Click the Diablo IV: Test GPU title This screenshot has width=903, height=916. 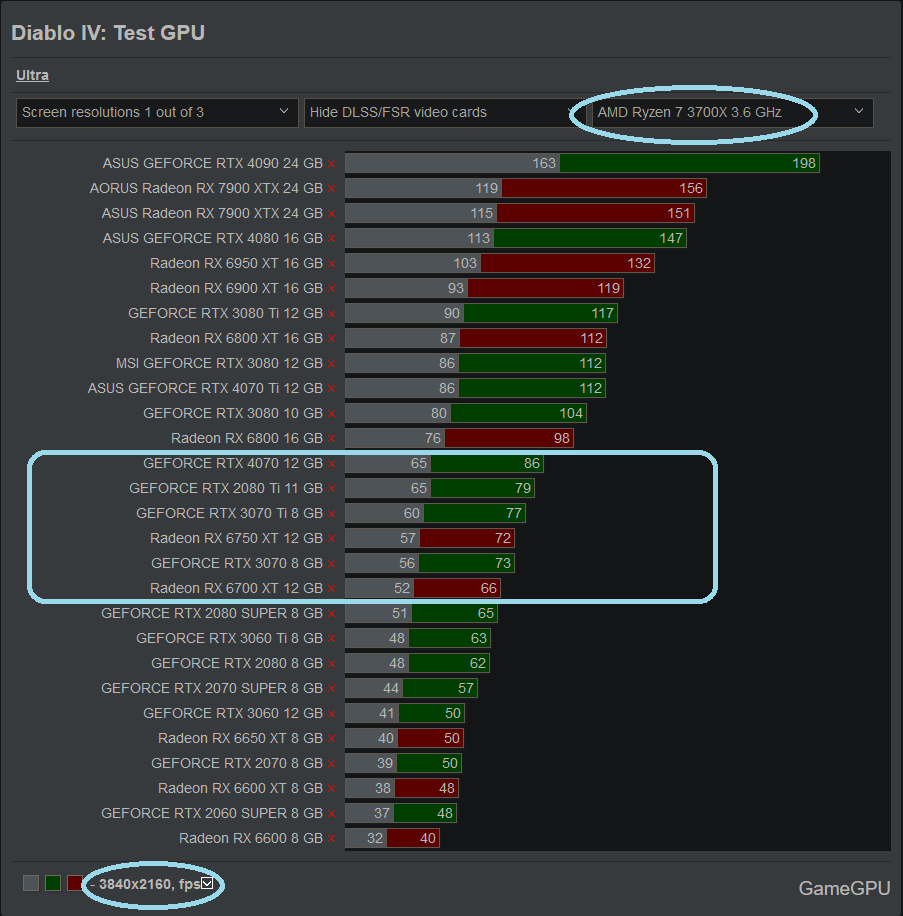pos(108,33)
